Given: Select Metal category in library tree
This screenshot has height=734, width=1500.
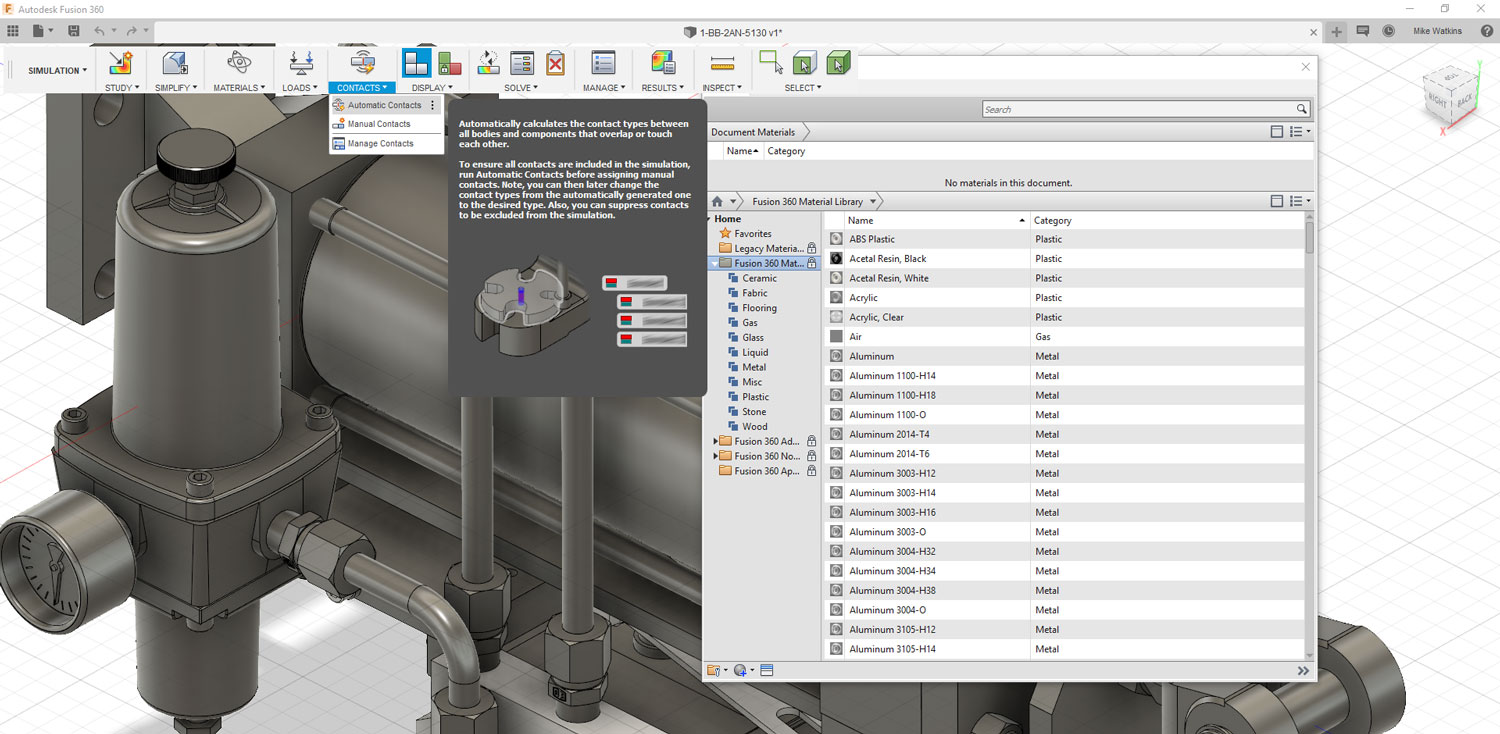Looking at the screenshot, I should pos(754,367).
